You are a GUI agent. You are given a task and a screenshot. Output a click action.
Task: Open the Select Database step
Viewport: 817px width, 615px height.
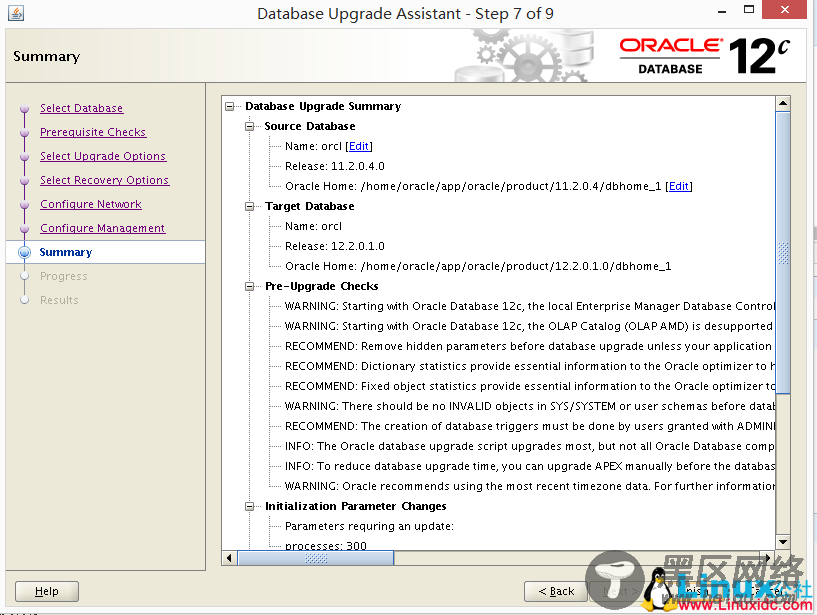tap(81, 108)
